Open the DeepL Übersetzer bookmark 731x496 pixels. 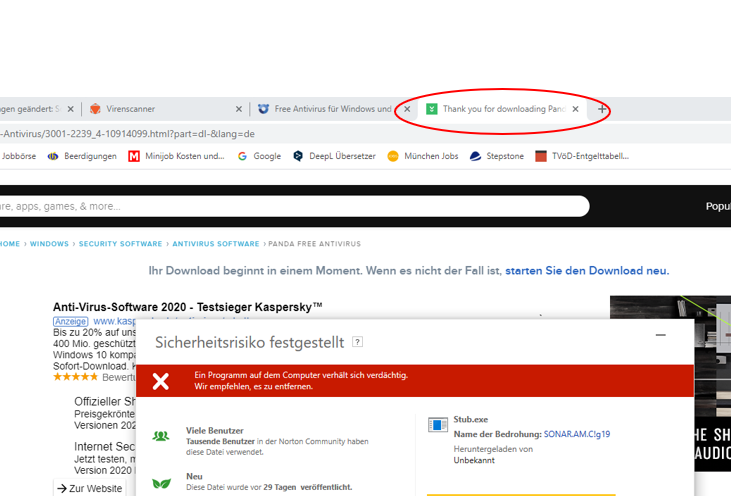[x=334, y=156]
